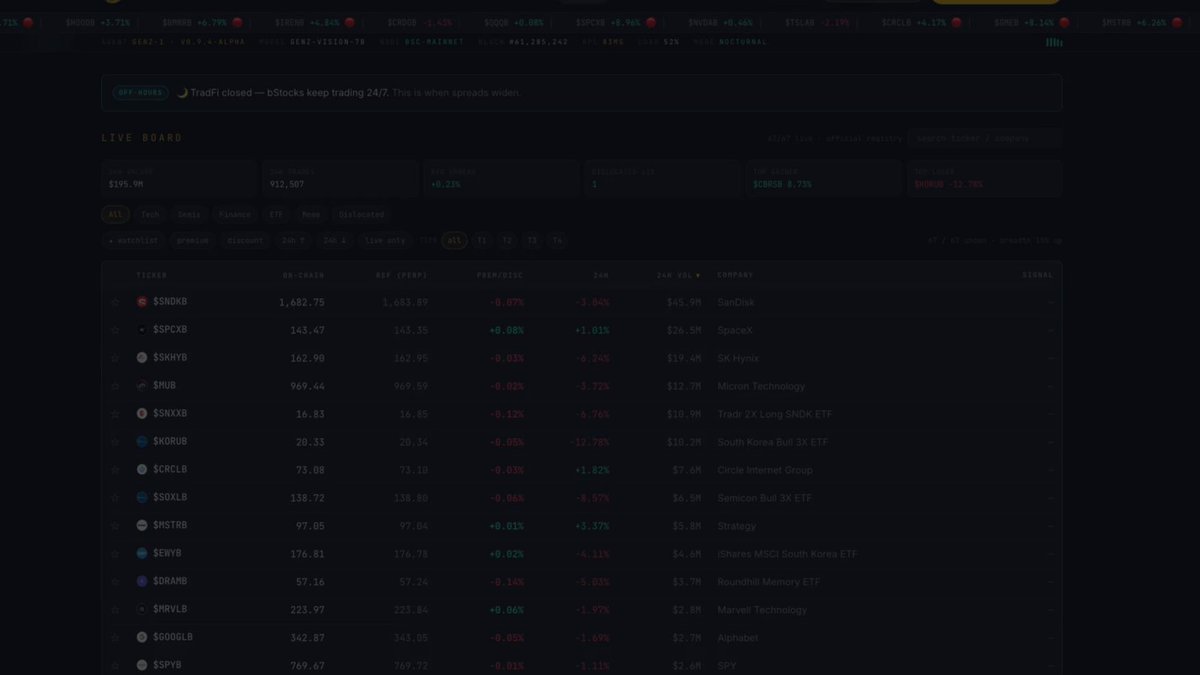
Task: Select the Meme category tab
Action: (311, 215)
